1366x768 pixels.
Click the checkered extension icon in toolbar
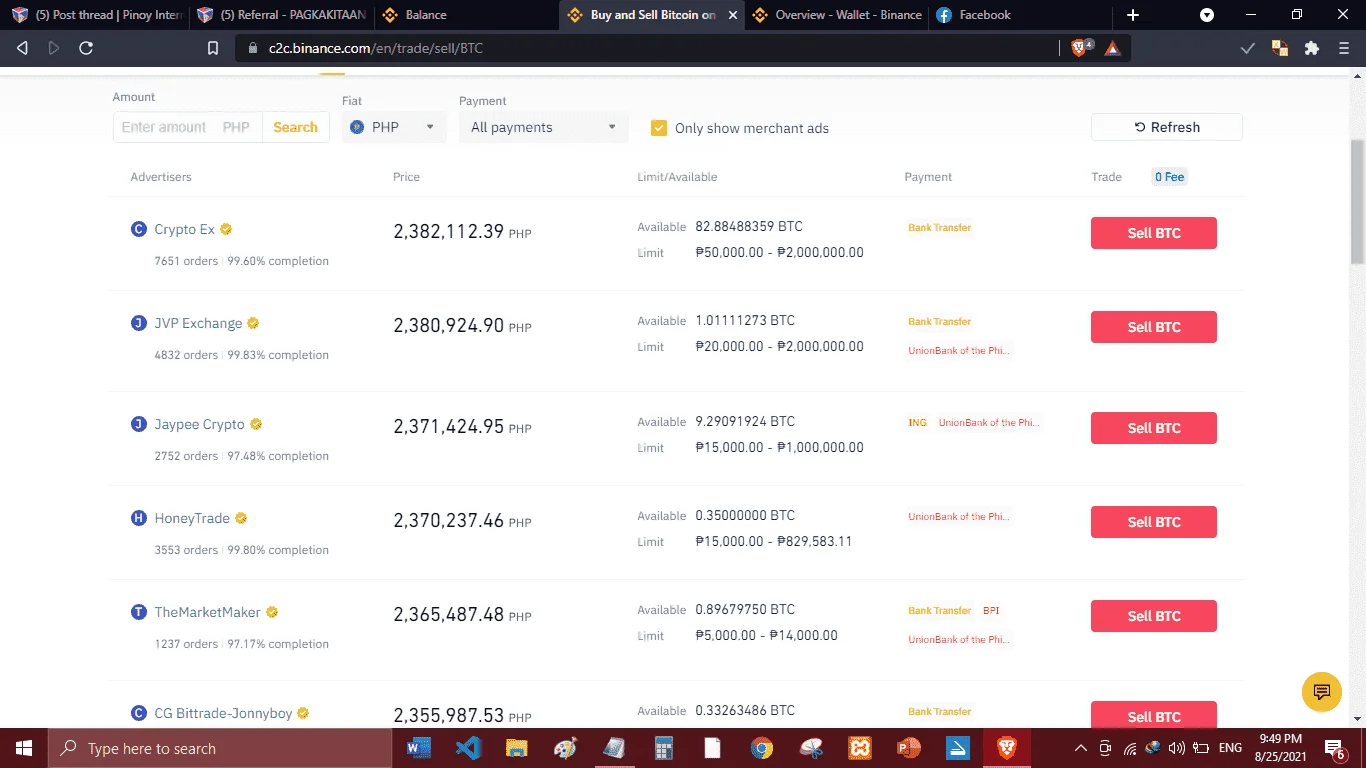(1279, 48)
